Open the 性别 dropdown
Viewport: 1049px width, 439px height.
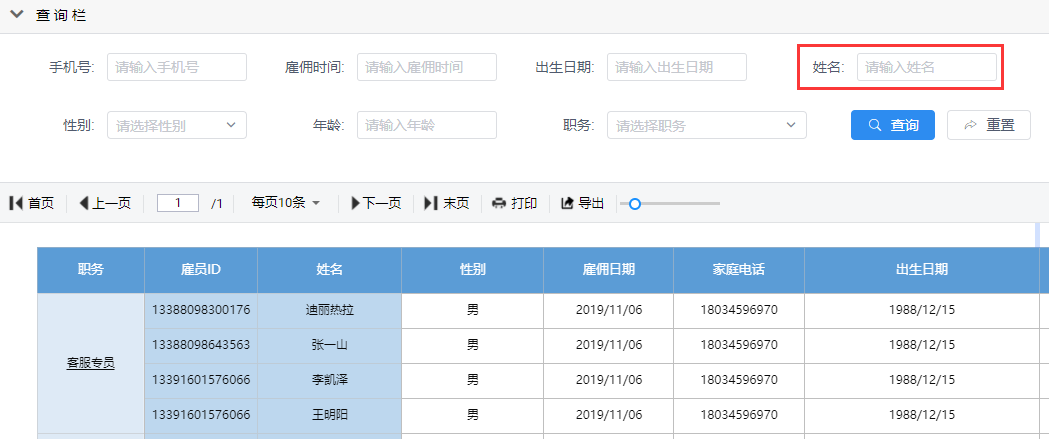(x=177, y=125)
